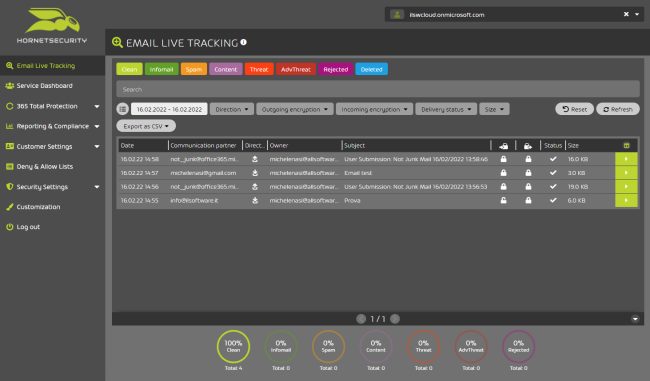Toggle the Threat filter tag
Screen dimensions: 650x381
coord(259,69)
